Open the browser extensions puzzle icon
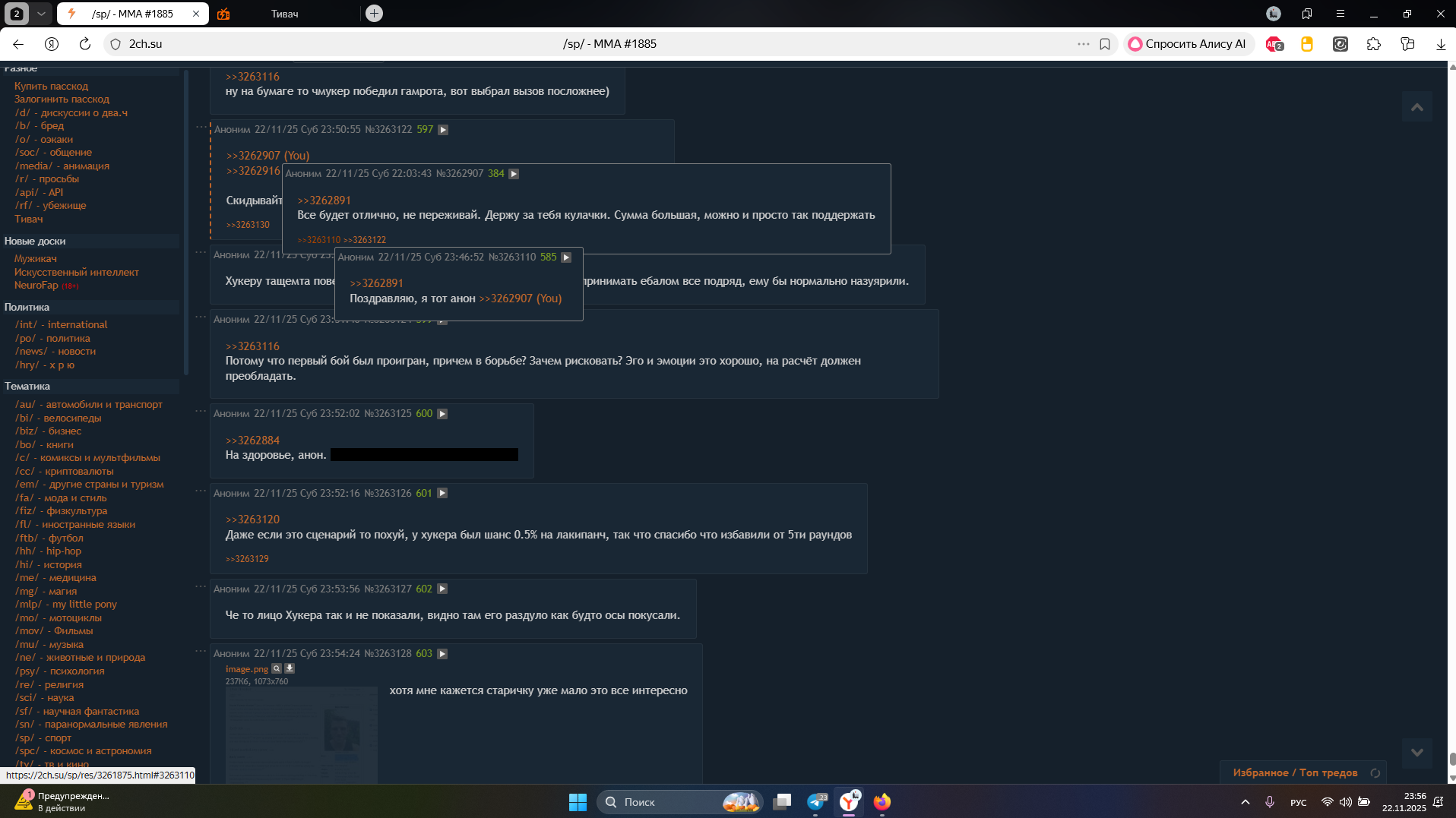Screen dimensions: 1456x818 [1374, 44]
